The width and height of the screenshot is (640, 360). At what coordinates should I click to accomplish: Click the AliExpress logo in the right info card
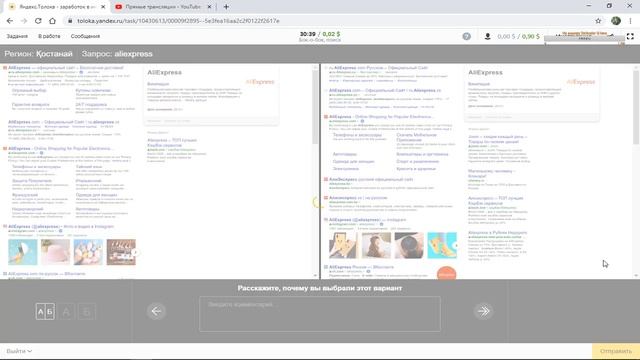[x=581, y=82]
